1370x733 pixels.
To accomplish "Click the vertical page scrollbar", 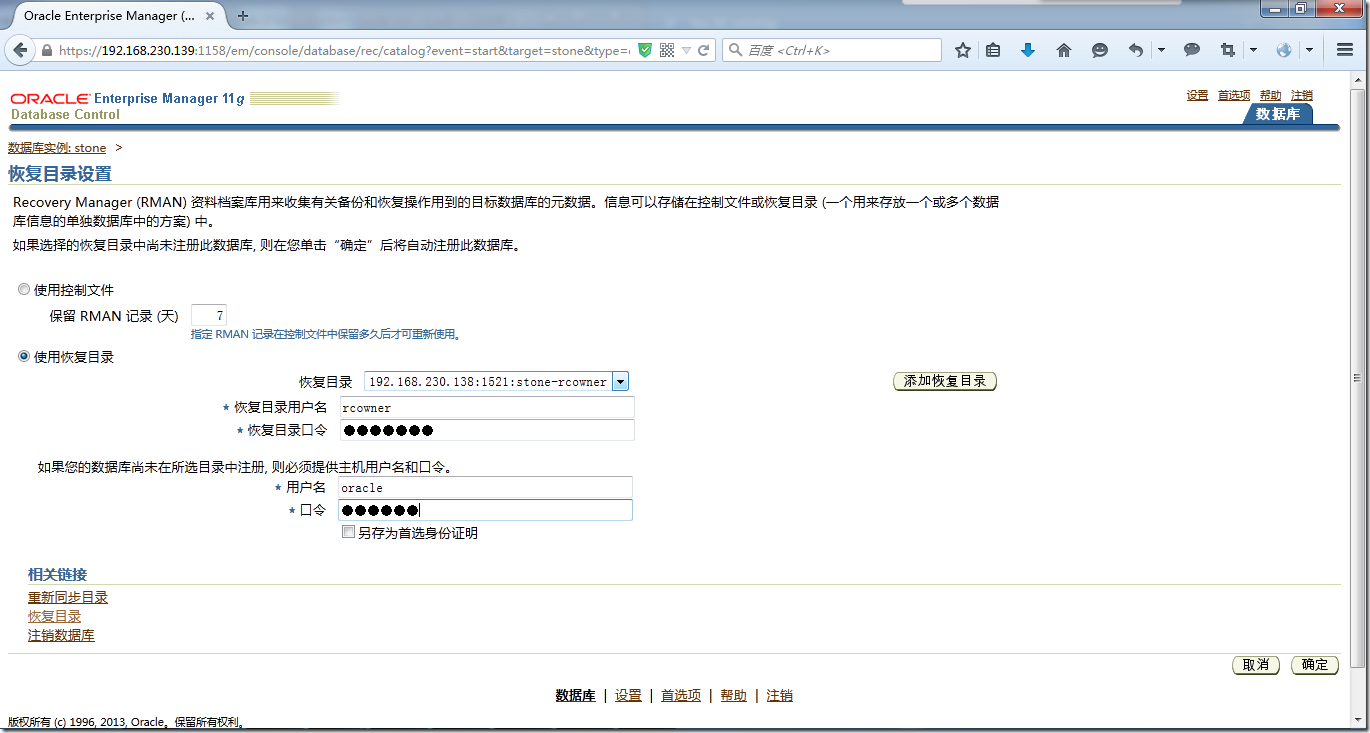I will (x=1357, y=377).
